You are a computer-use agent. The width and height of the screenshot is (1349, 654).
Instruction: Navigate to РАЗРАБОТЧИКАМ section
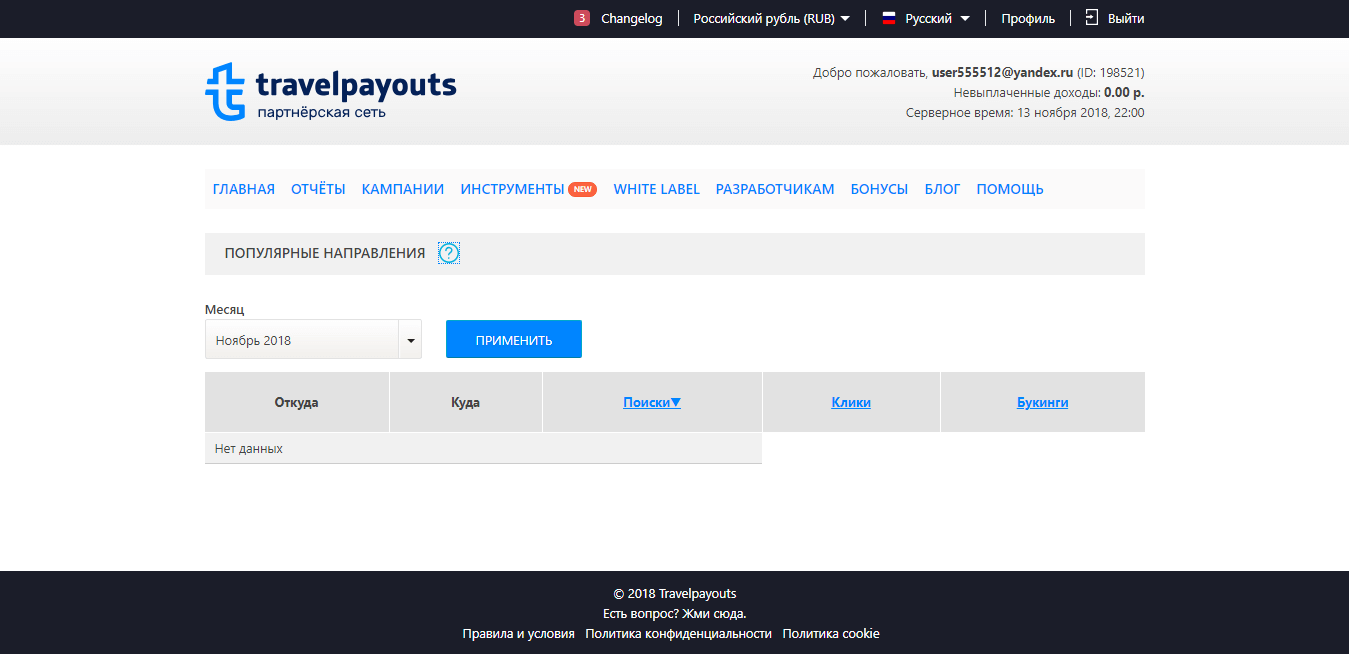pyautogui.click(x=775, y=189)
